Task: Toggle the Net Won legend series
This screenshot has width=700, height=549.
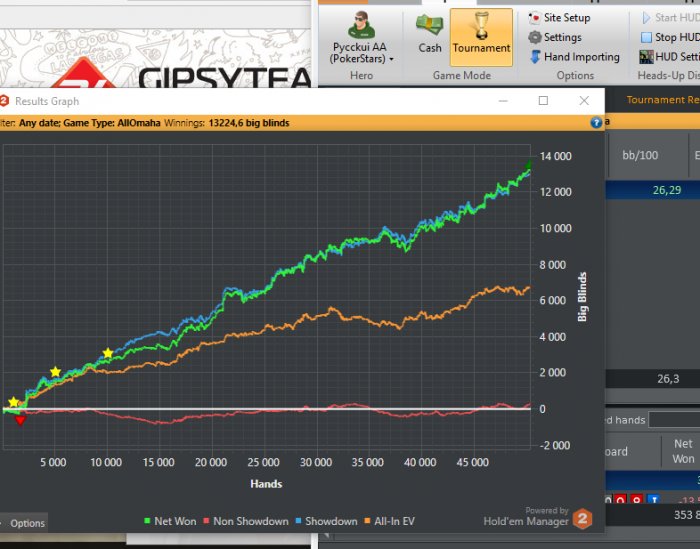Action: click(x=170, y=521)
